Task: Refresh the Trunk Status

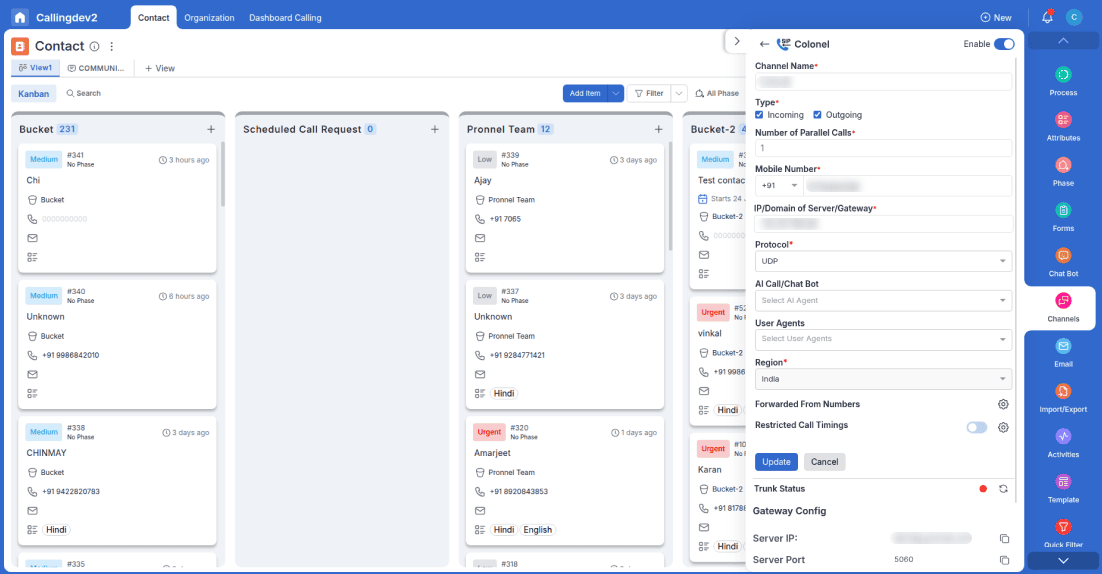Action: point(1003,489)
